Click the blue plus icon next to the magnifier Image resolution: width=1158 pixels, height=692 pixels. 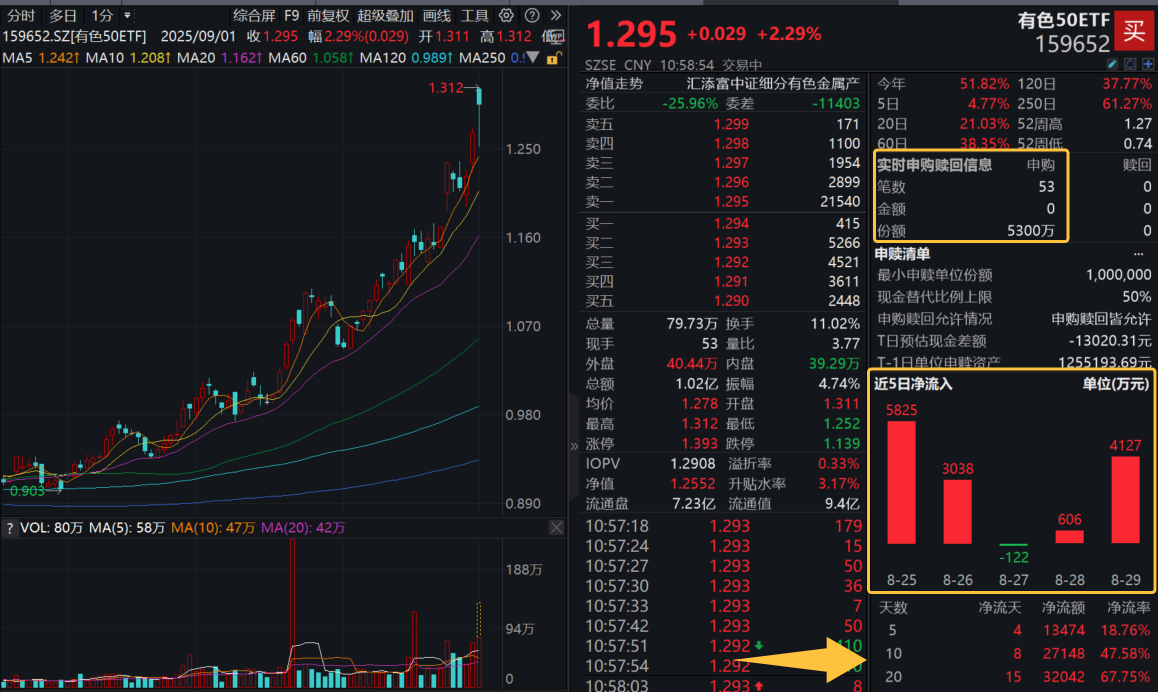1148,64
